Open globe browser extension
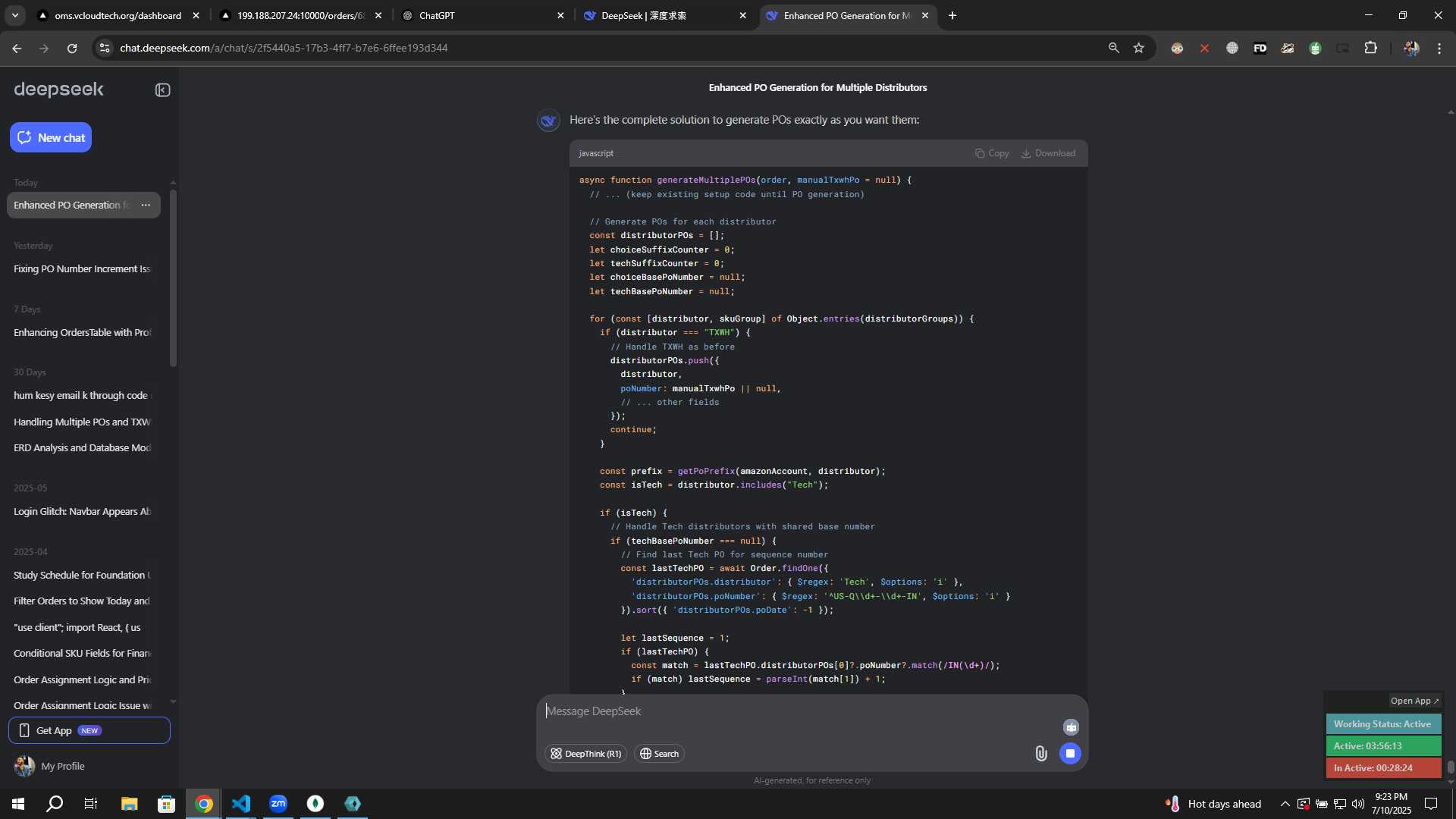Viewport: 1456px width, 819px height. 1232,48
